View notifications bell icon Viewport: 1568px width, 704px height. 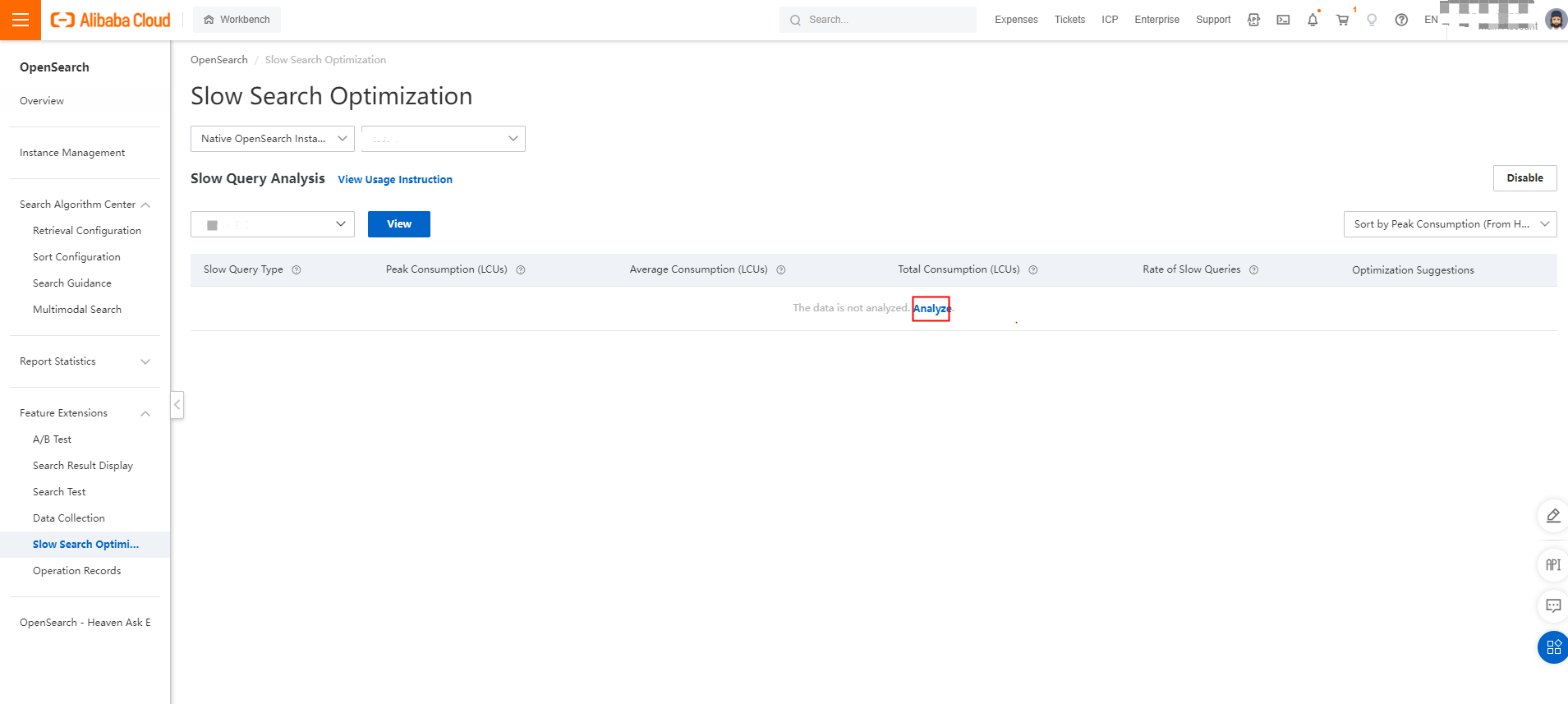1313,20
